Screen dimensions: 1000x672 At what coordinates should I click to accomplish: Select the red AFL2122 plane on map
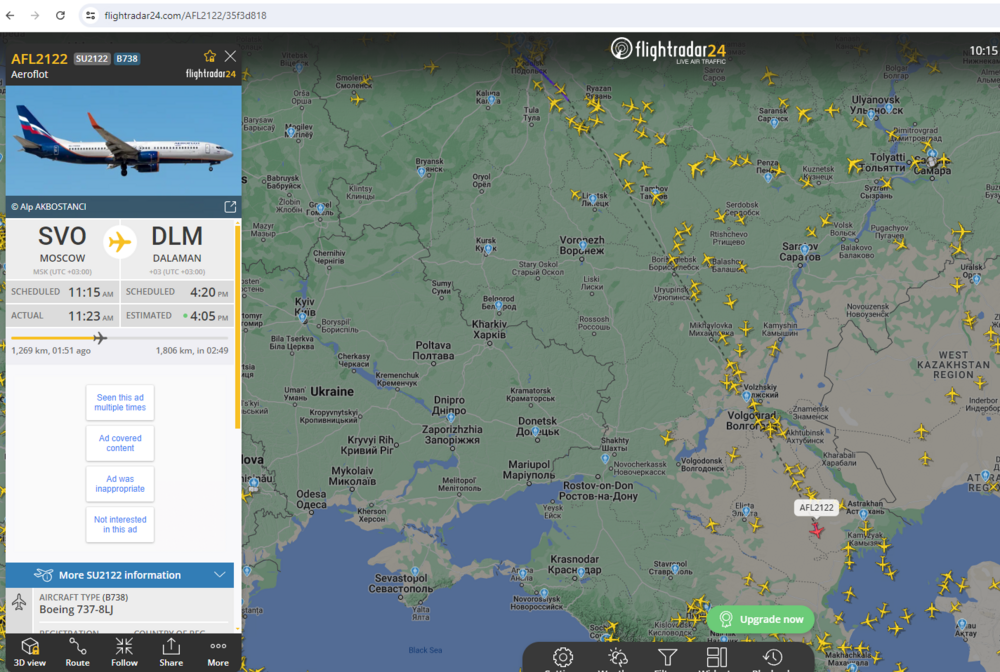[x=816, y=530]
